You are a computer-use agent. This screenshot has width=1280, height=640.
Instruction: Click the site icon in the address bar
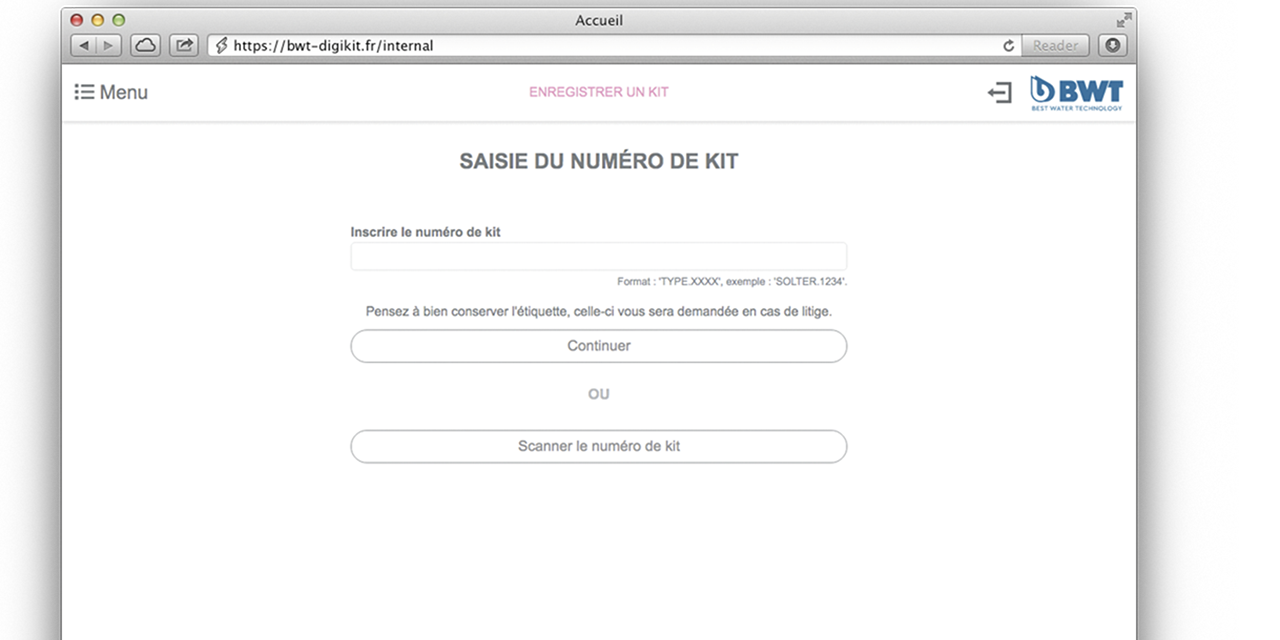pyautogui.click(x=222, y=45)
